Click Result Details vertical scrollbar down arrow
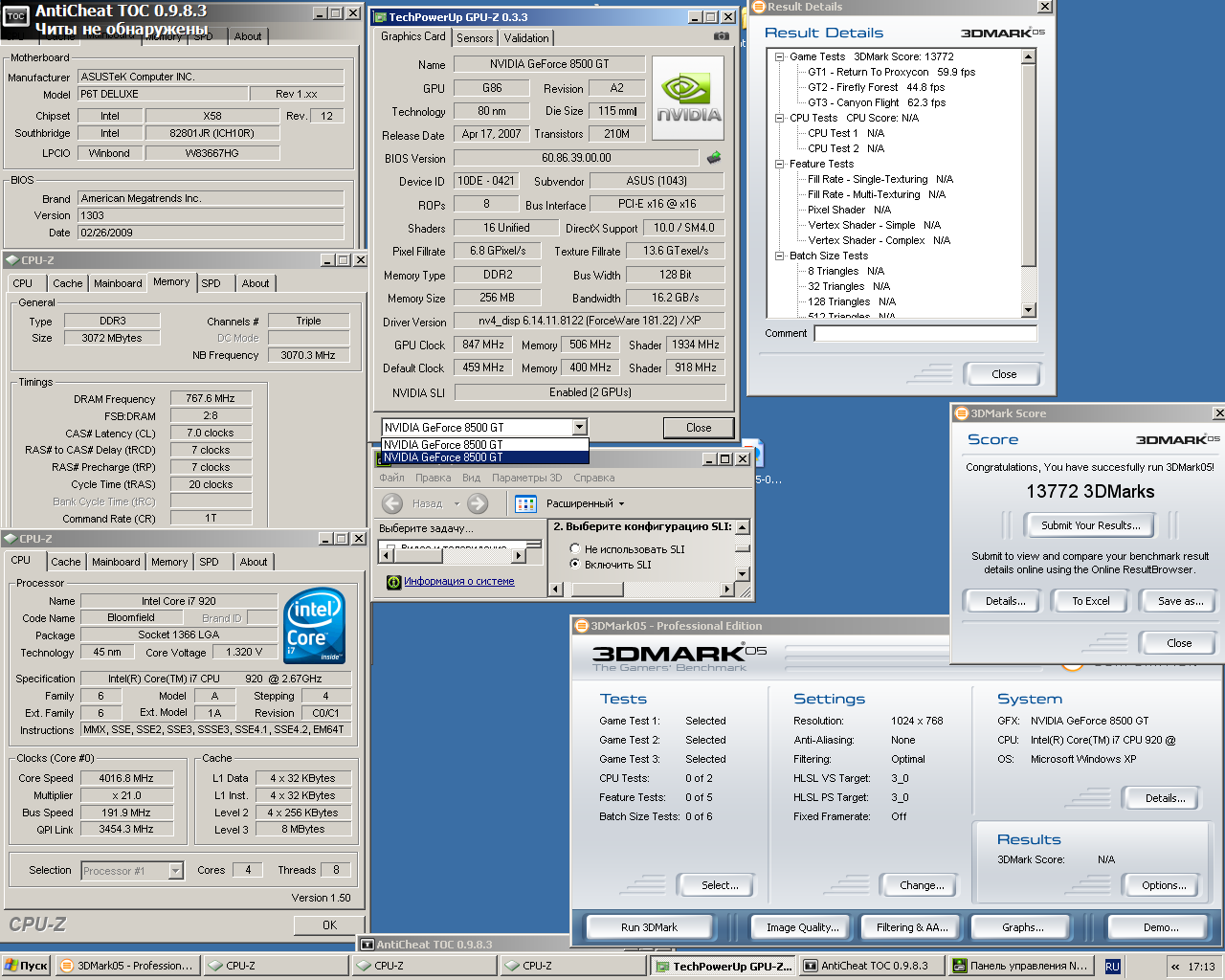 click(1029, 310)
